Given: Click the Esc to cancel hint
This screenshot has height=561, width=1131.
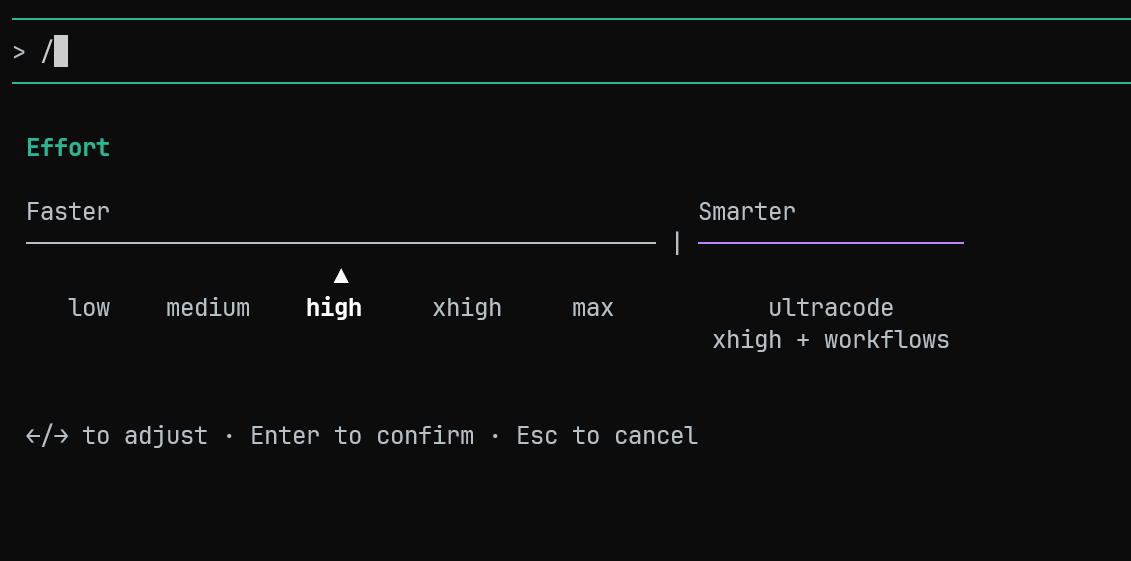Looking at the screenshot, I should point(607,436).
